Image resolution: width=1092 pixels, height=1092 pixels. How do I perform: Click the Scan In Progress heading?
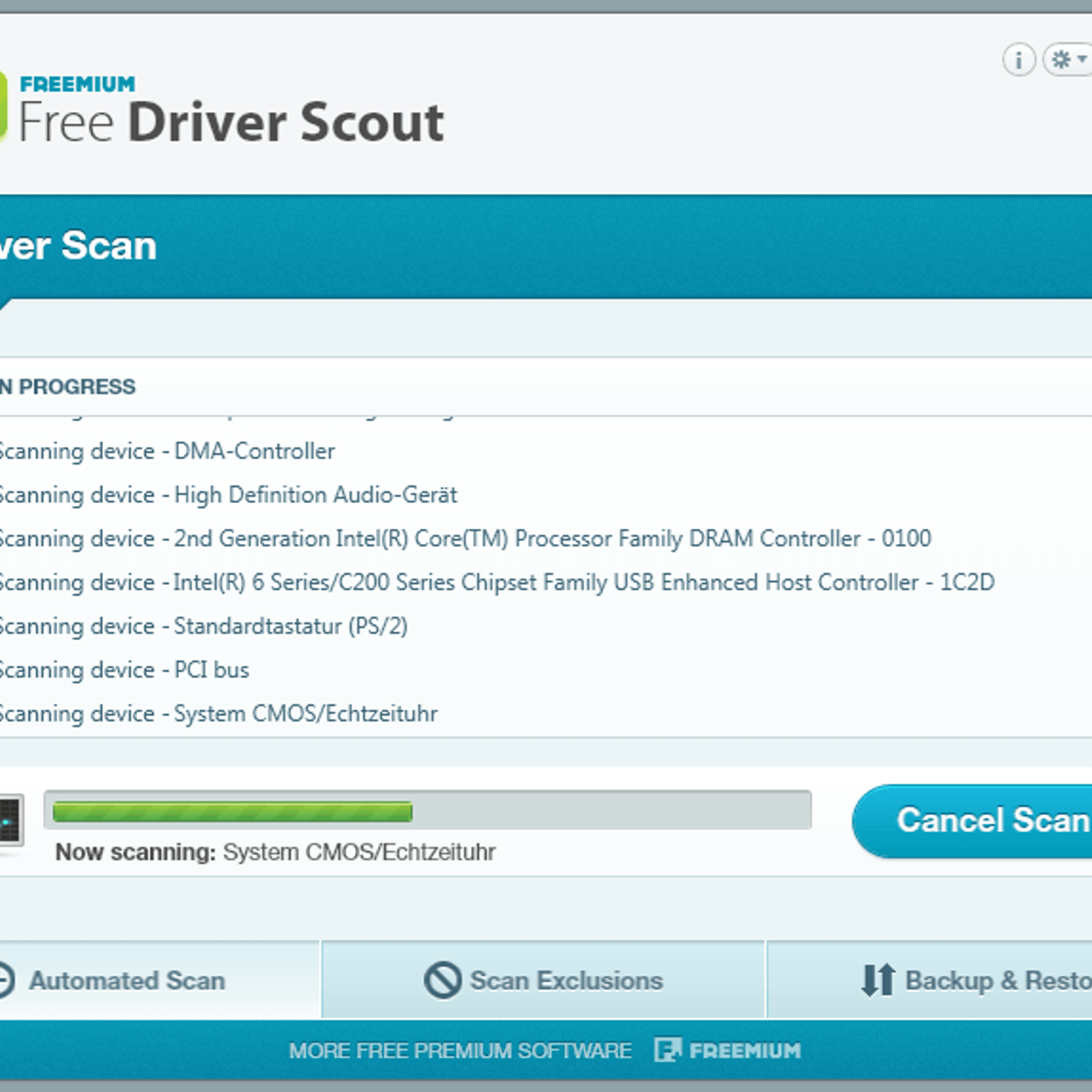[68, 386]
